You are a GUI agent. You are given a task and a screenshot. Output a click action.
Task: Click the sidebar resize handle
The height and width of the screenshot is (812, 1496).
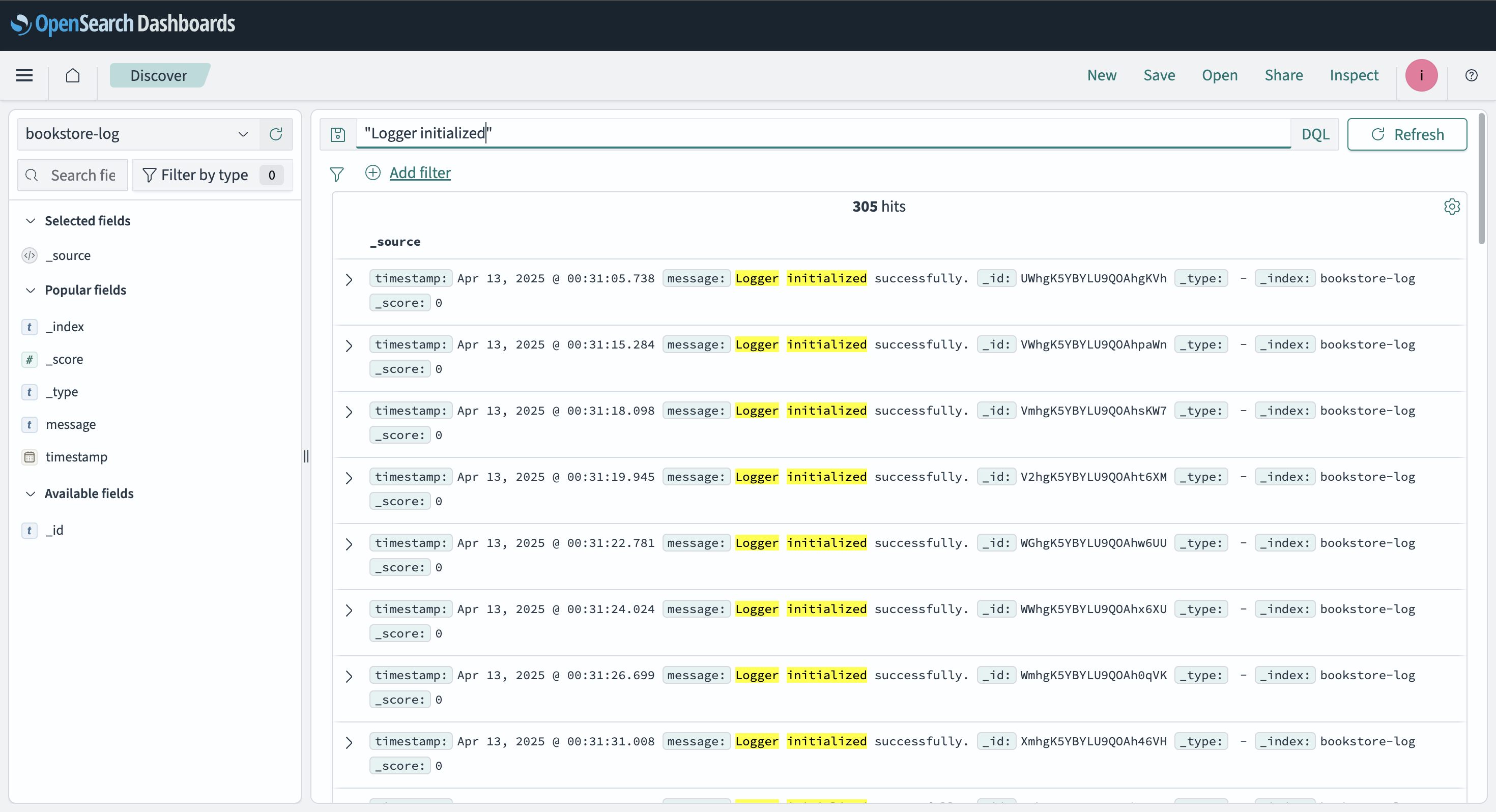[307, 456]
